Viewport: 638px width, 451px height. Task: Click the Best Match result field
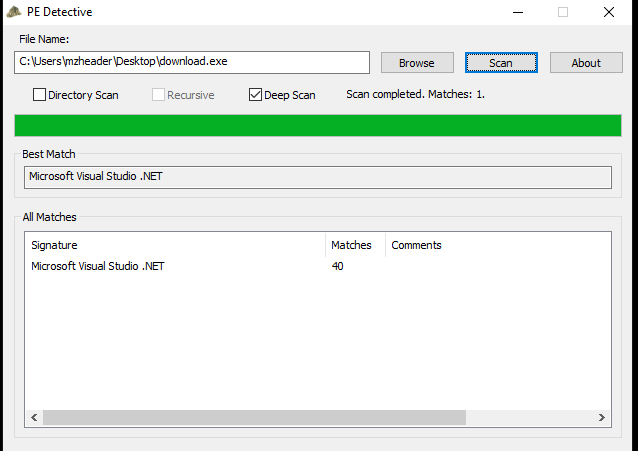(318, 177)
